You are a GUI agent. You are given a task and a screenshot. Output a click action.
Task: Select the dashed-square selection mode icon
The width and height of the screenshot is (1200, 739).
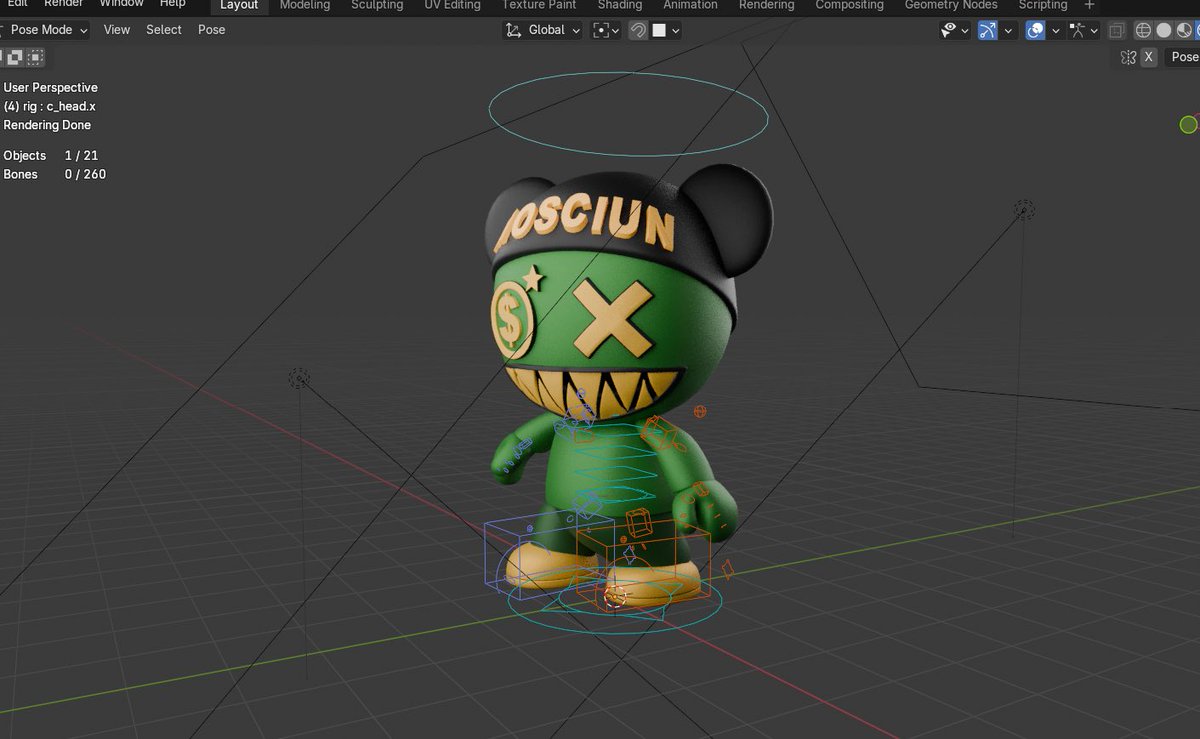coord(36,57)
